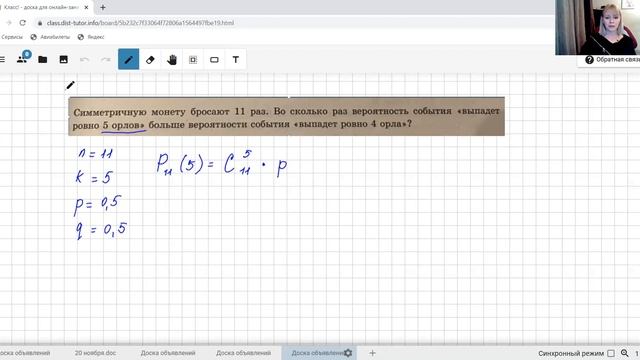This screenshot has width=640, height=360.
Task: Select the Pen drawing tool
Action: coord(129,59)
